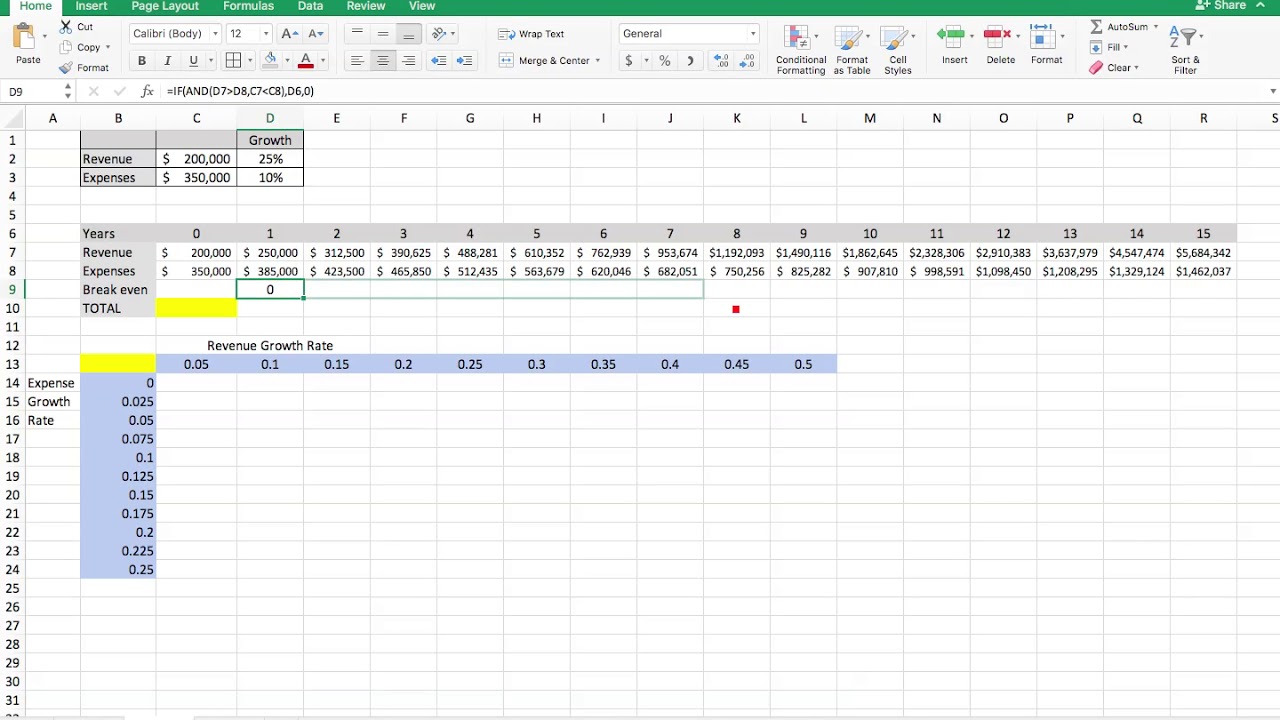Click the Name Box showing D9

coord(32,91)
